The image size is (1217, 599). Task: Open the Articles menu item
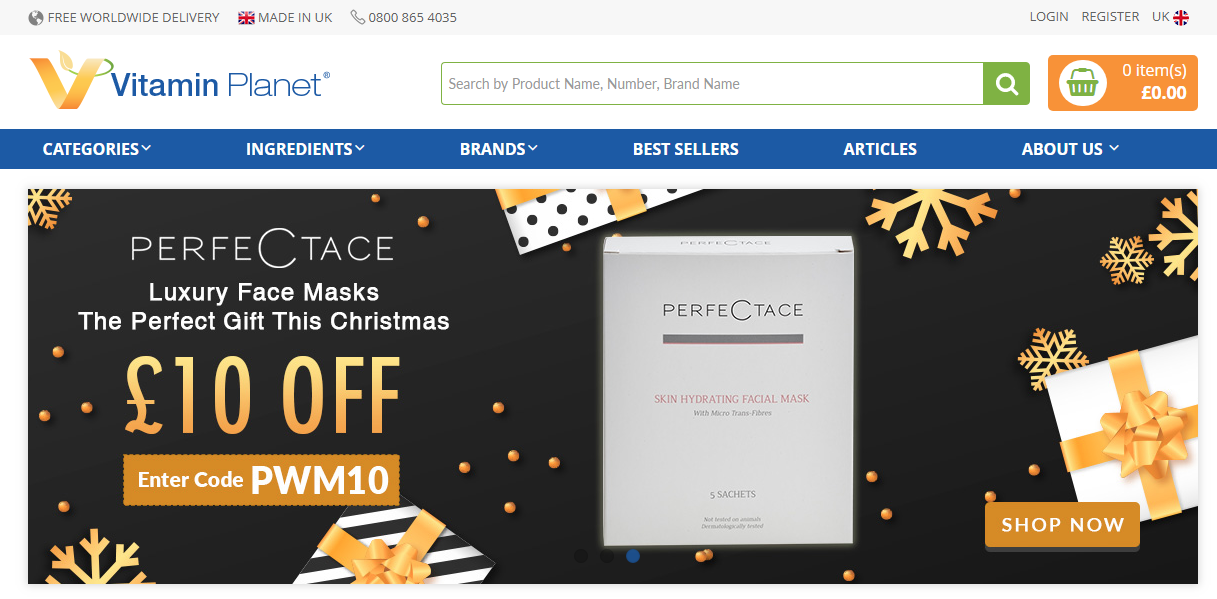(880, 149)
